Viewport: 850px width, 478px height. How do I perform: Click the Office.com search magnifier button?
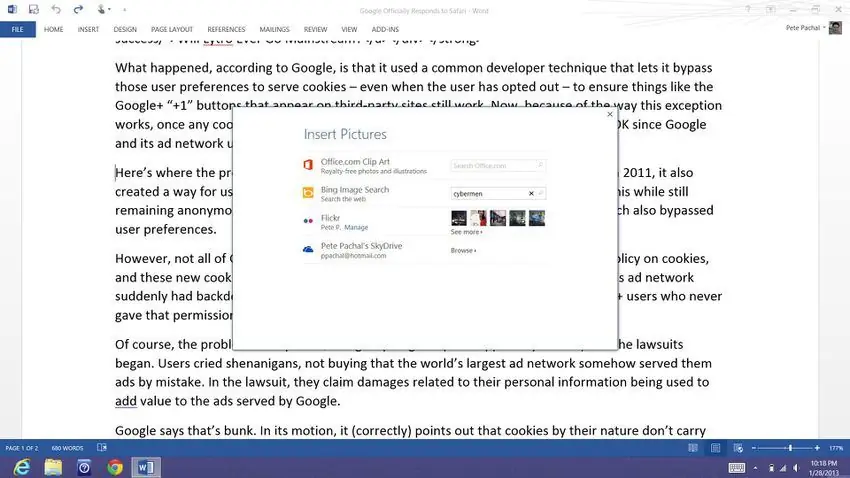(x=540, y=165)
